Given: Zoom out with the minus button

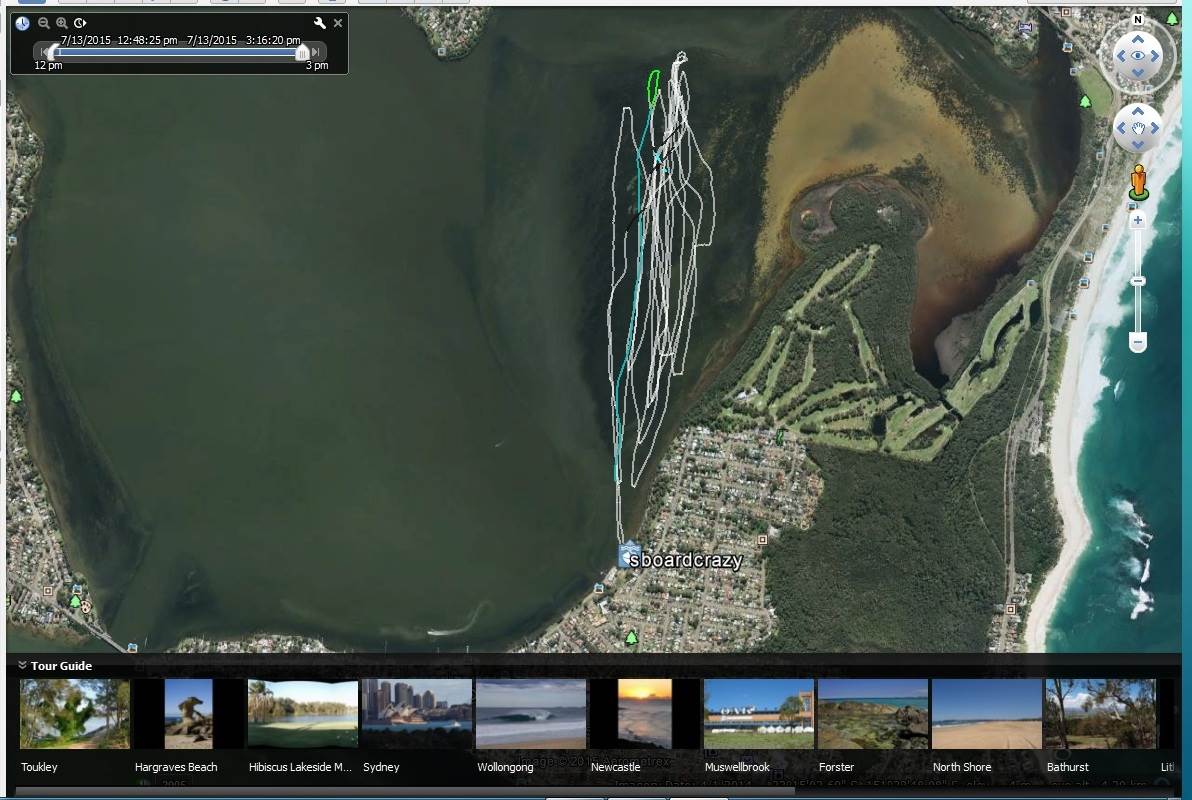Looking at the screenshot, I should click(1138, 343).
